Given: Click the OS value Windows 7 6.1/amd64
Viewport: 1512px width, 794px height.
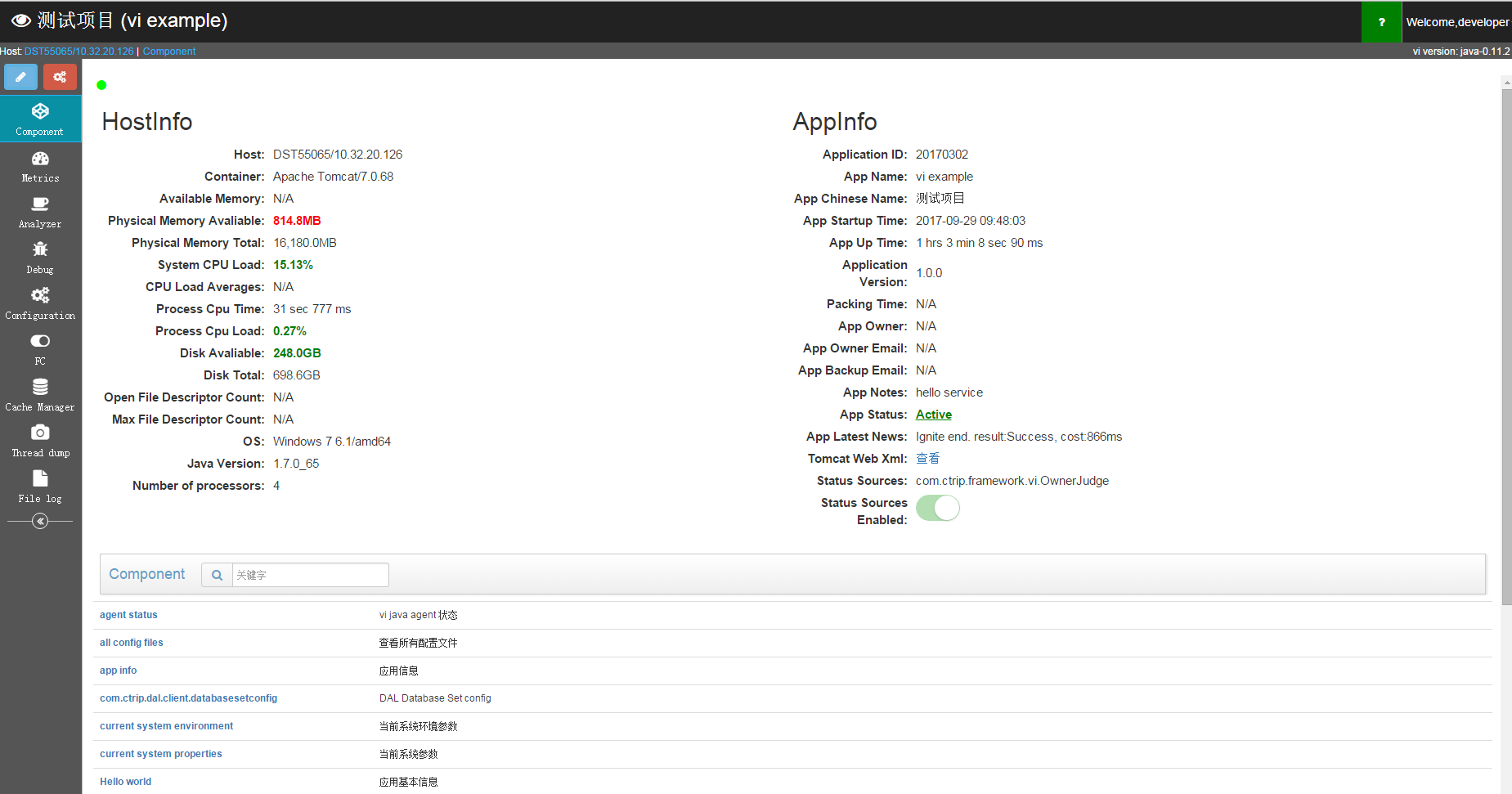Looking at the screenshot, I should pyautogui.click(x=332, y=442).
